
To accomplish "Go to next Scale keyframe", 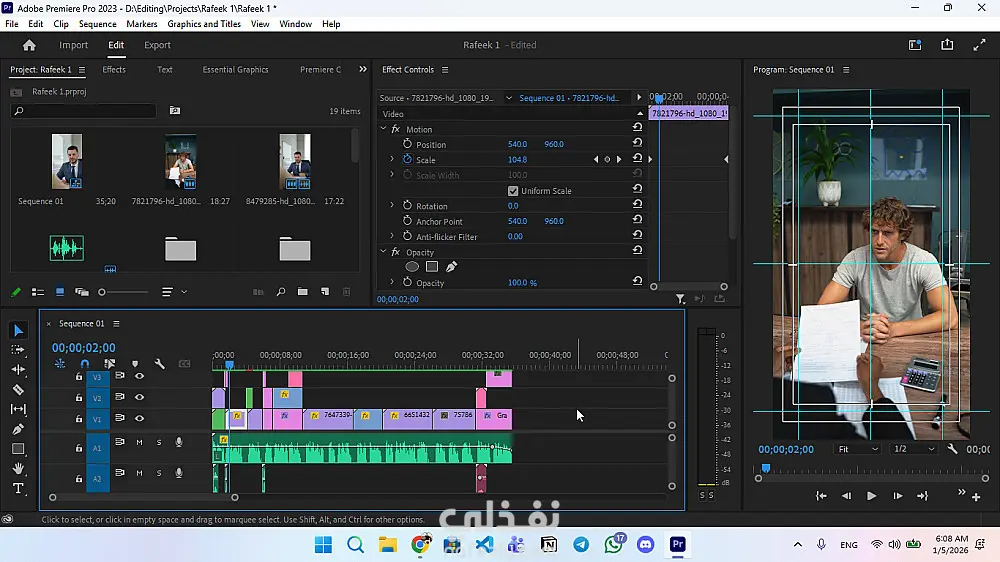I will tap(619, 159).
